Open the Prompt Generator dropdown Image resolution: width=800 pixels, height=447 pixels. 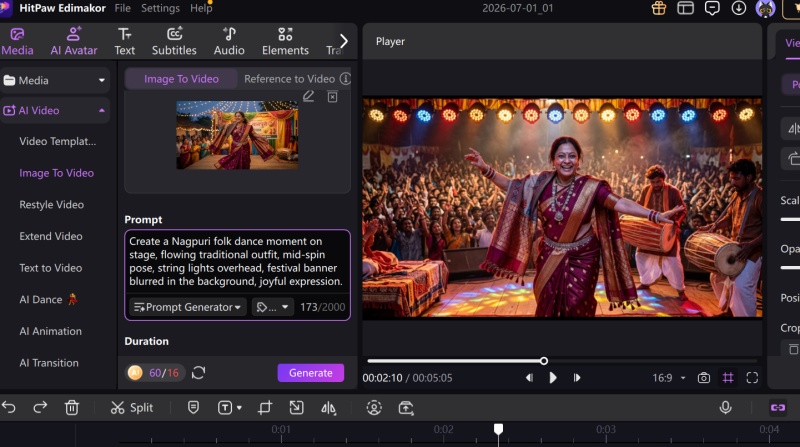pos(187,307)
